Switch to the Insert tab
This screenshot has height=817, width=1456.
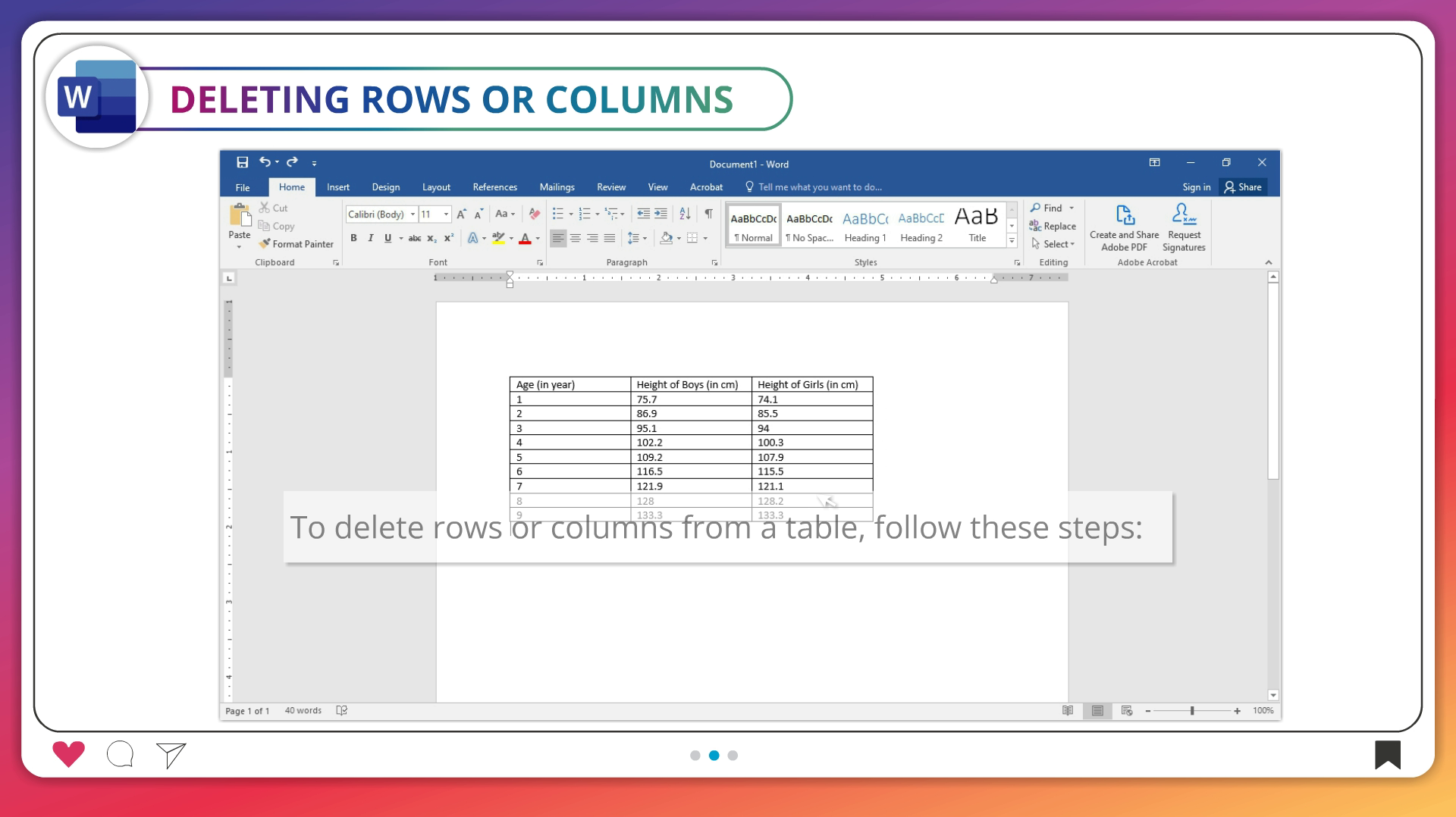338,187
